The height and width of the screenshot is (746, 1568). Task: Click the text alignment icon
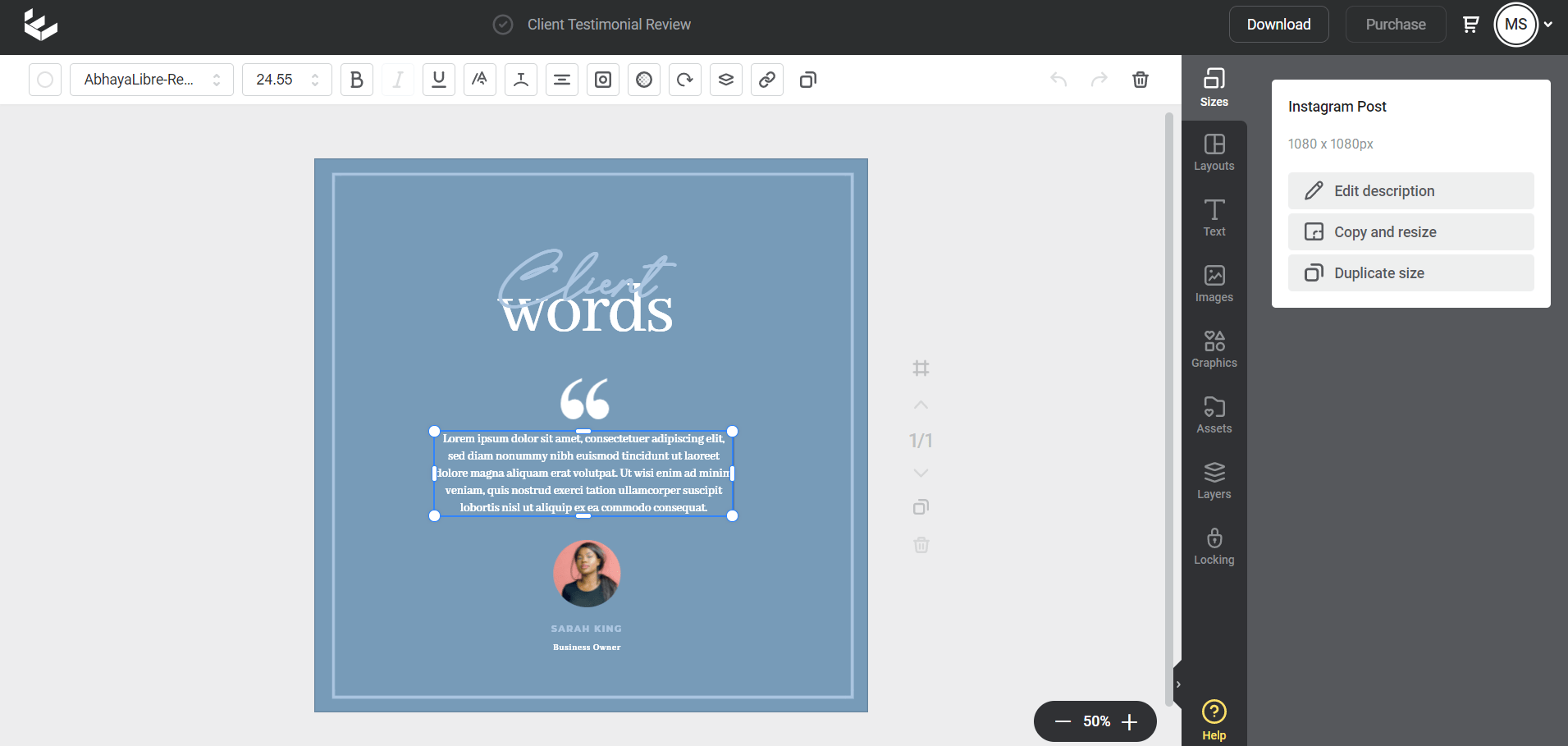click(x=561, y=80)
